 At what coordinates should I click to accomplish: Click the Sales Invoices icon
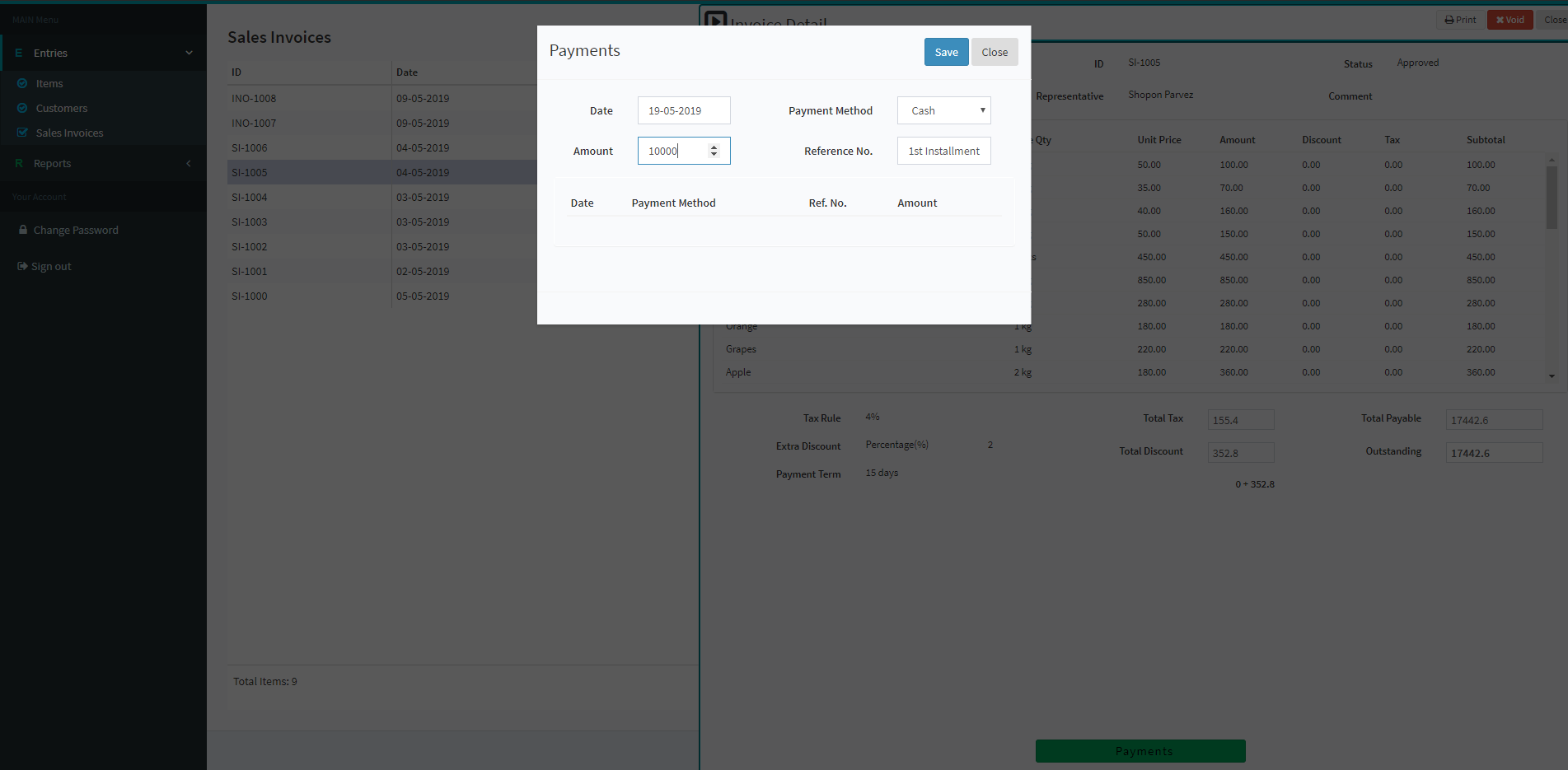pos(24,132)
